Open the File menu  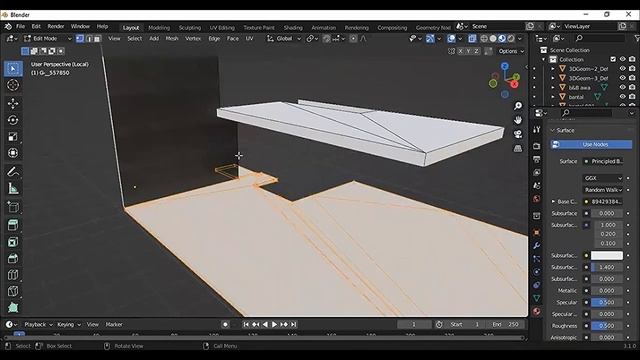20,27
